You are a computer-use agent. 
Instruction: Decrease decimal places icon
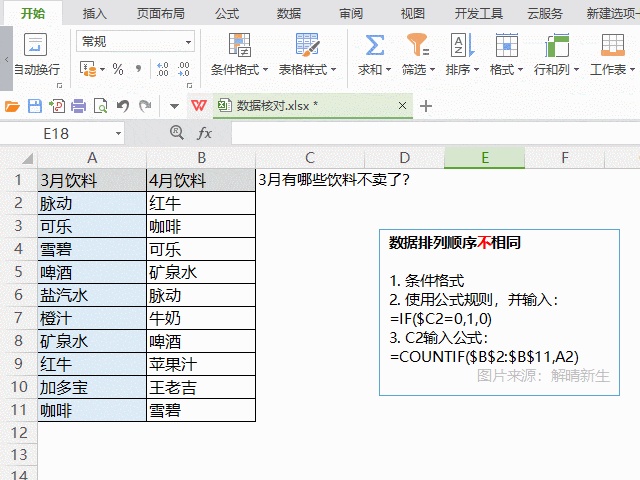[x=184, y=69]
